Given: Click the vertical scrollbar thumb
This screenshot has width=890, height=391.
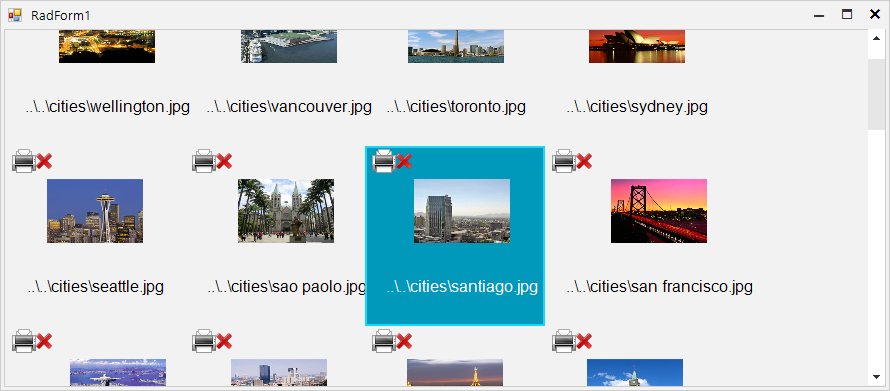Looking at the screenshot, I should pos(876,94).
